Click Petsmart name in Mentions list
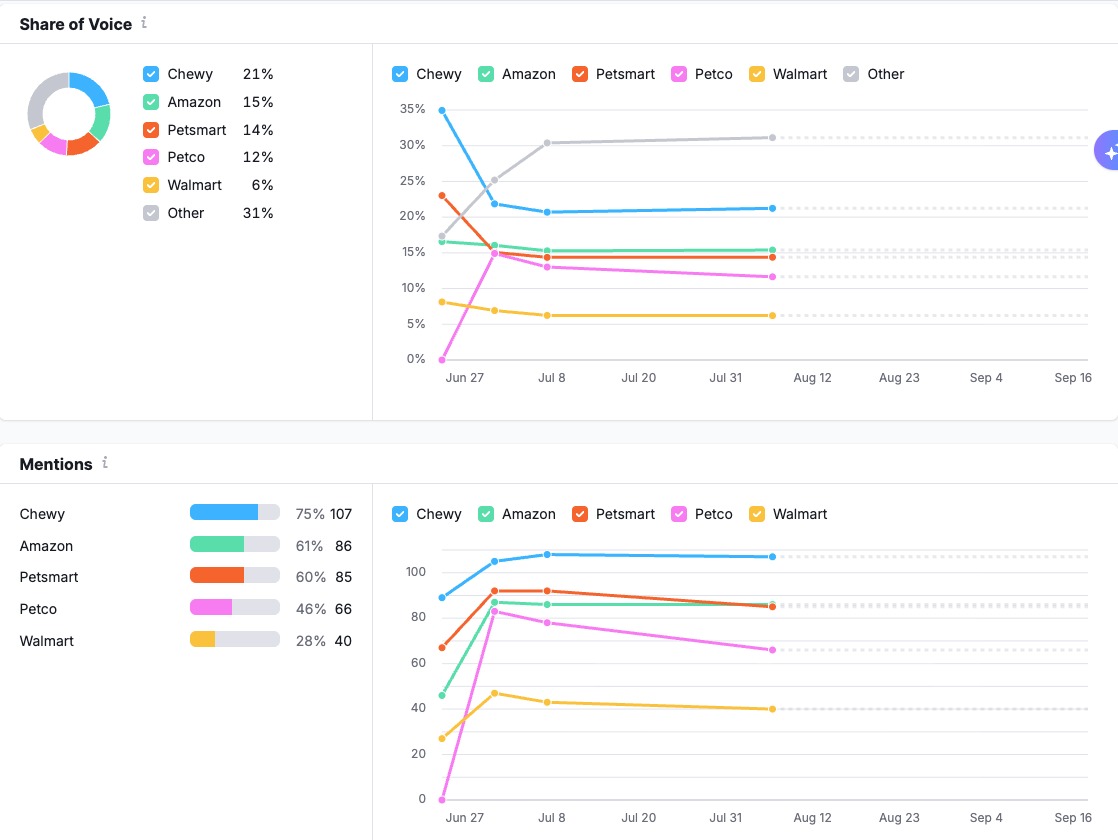Image resolution: width=1118 pixels, height=840 pixels. coord(48,577)
